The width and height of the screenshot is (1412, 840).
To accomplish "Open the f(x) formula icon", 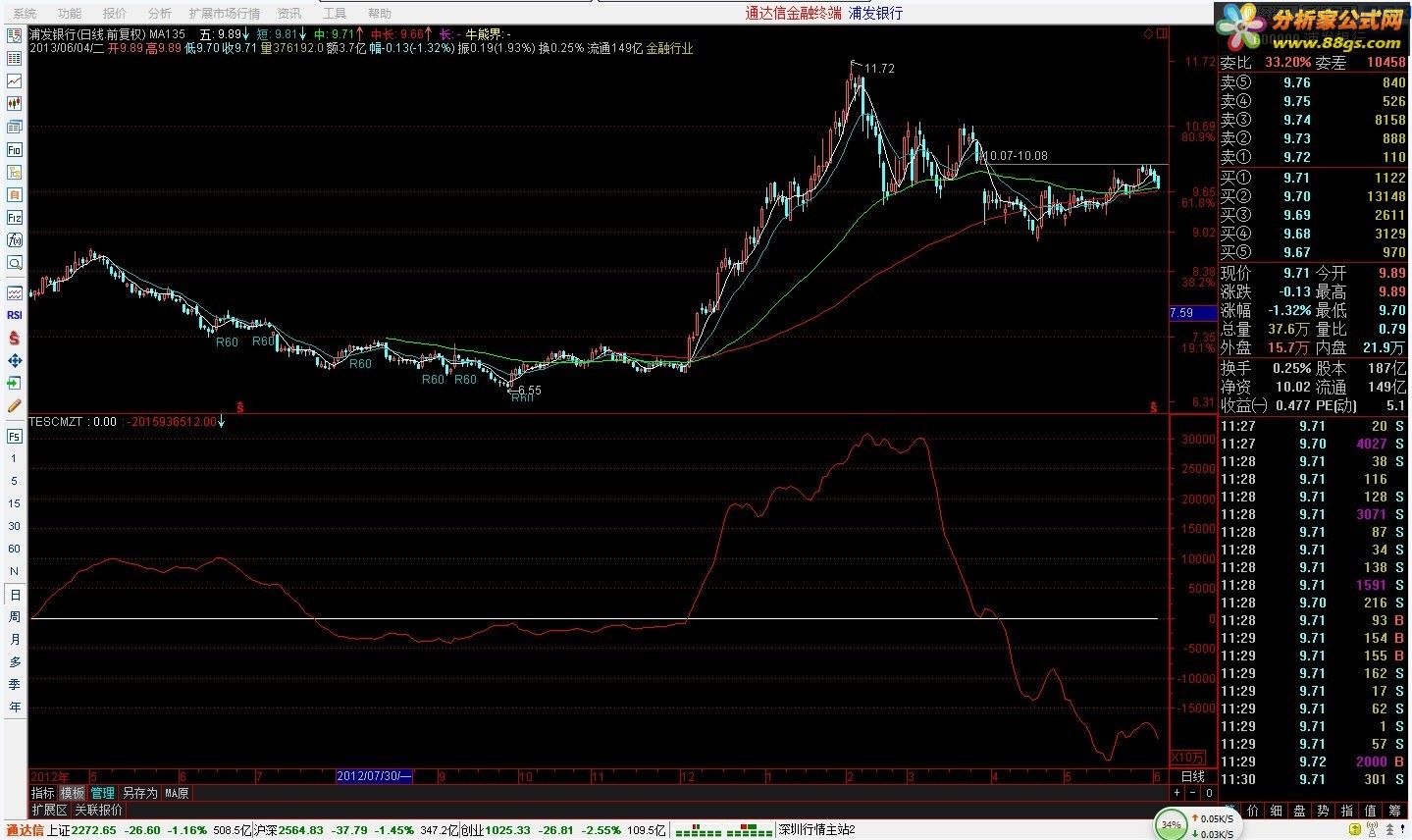I will point(15,239).
